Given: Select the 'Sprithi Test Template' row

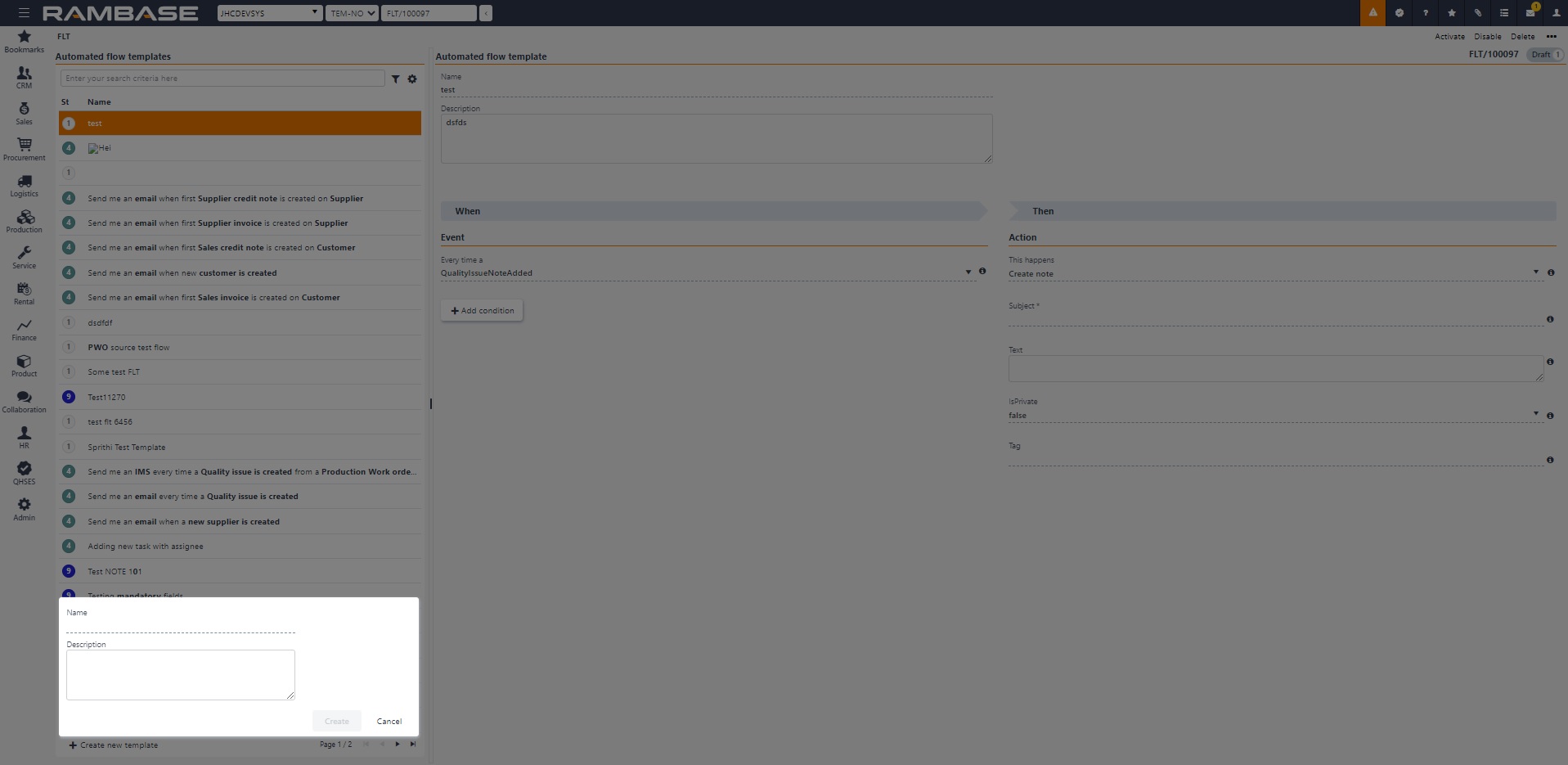Looking at the screenshot, I should (127, 448).
